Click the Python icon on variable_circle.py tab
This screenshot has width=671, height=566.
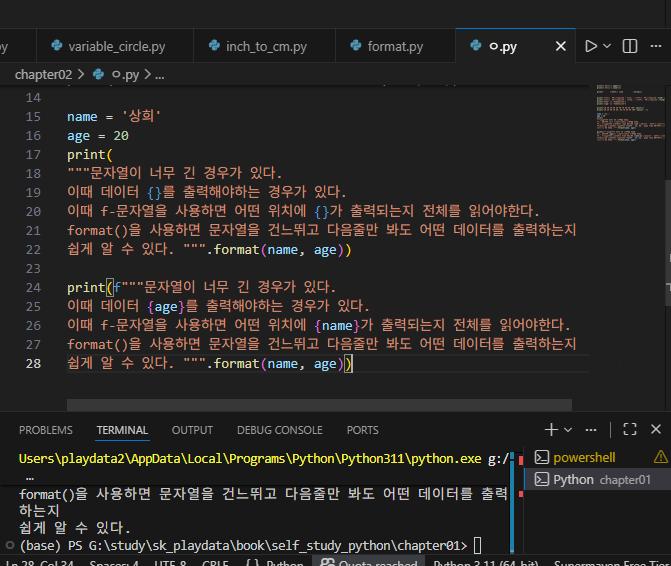pyautogui.click(x=56, y=45)
